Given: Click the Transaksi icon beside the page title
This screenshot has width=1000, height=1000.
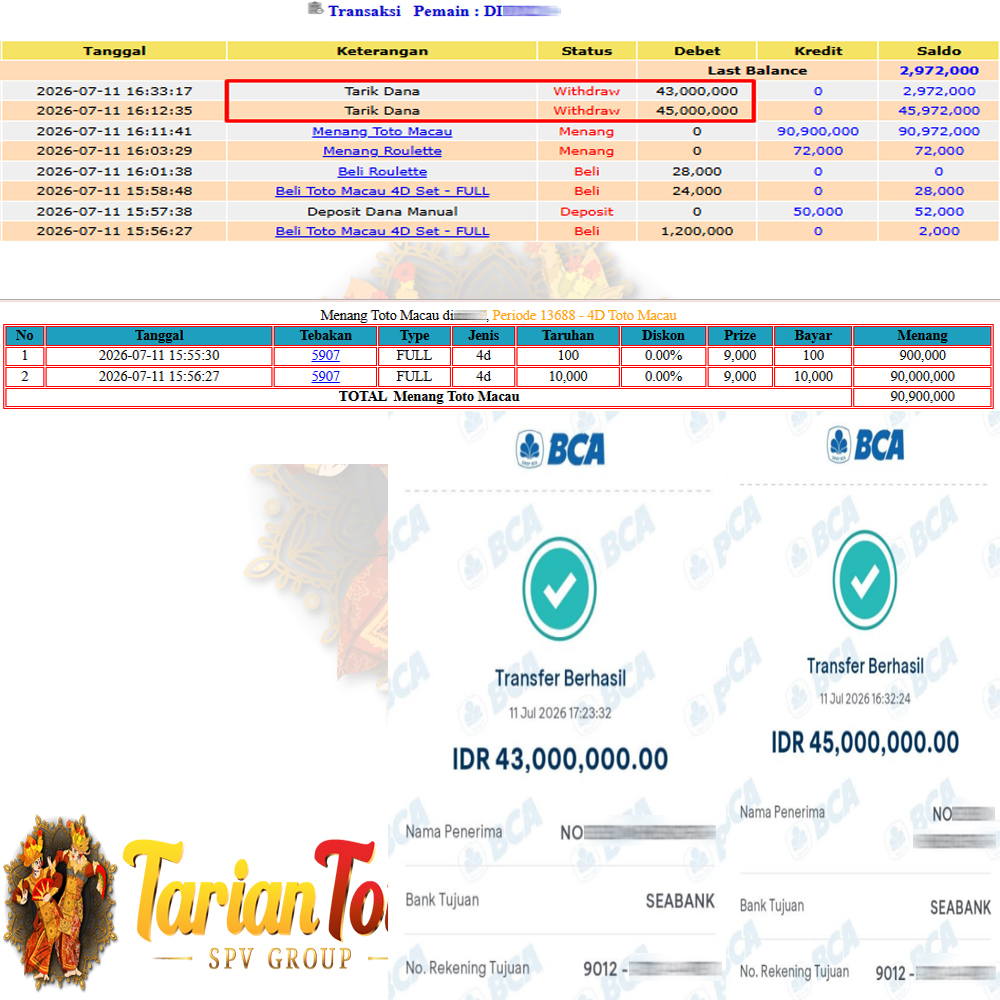Looking at the screenshot, I should (x=315, y=8).
